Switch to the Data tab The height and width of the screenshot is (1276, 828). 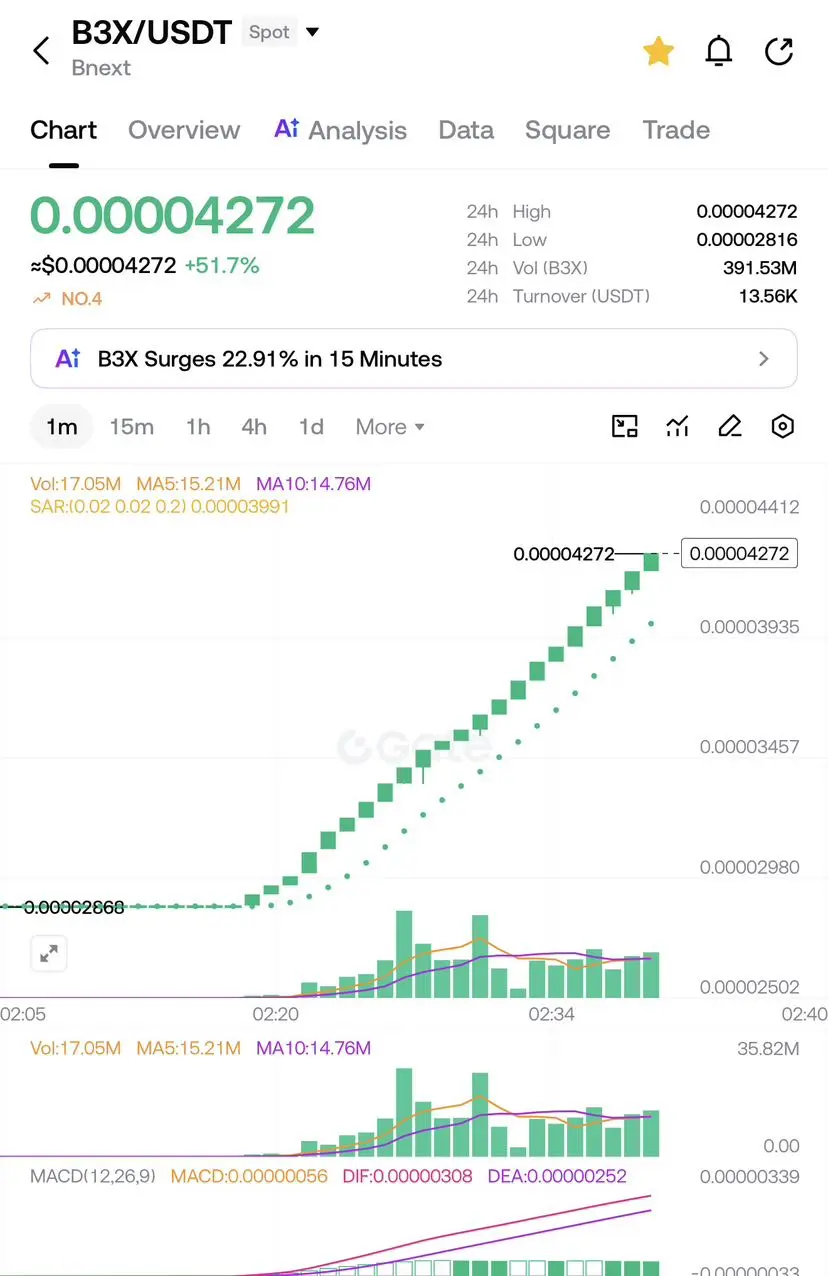[x=466, y=130]
